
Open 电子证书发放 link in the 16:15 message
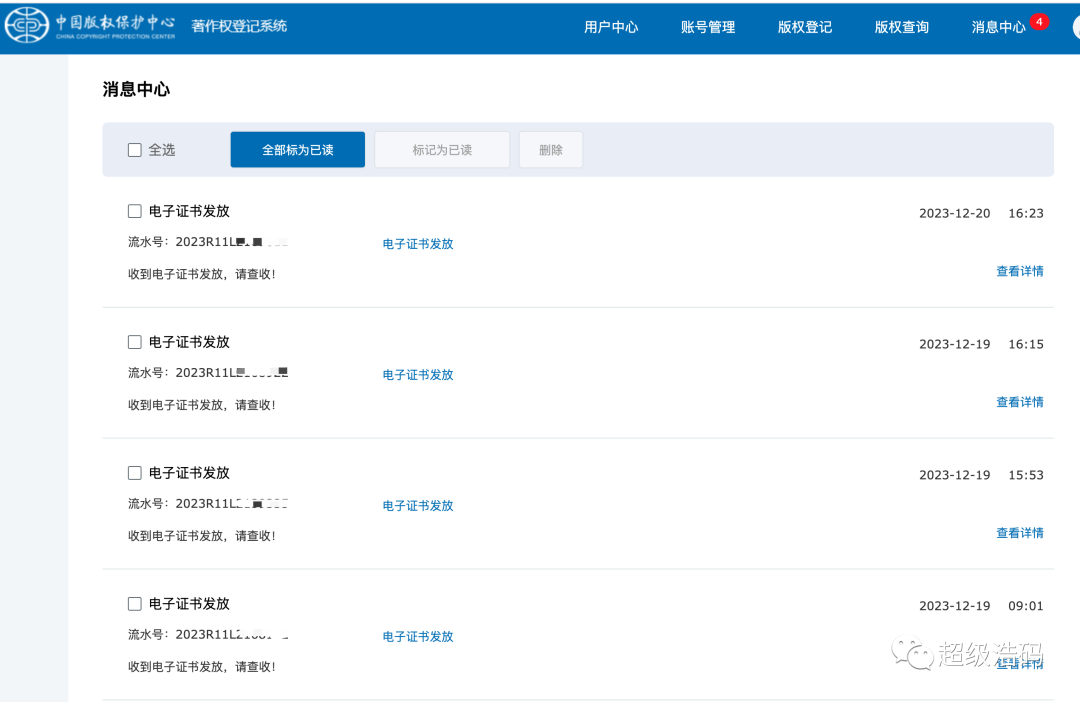pyautogui.click(x=418, y=375)
